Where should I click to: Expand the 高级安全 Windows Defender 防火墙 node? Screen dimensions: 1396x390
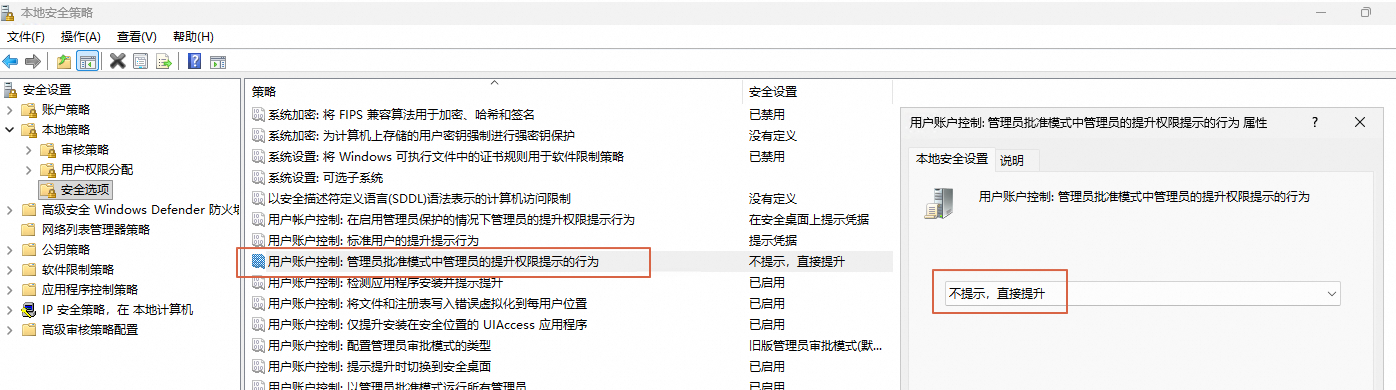point(11,209)
